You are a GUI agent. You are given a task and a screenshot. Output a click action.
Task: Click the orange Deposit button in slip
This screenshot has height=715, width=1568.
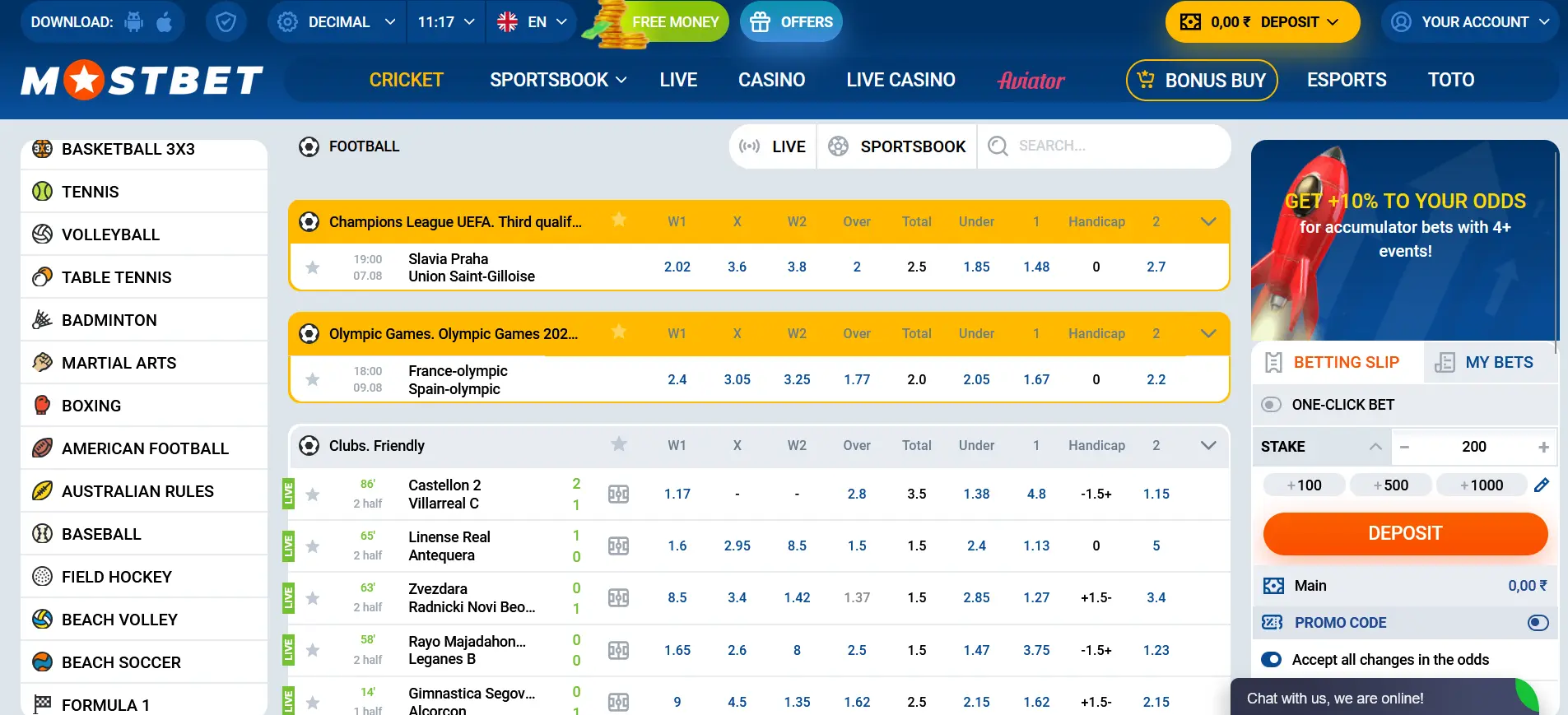click(x=1405, y=533)
